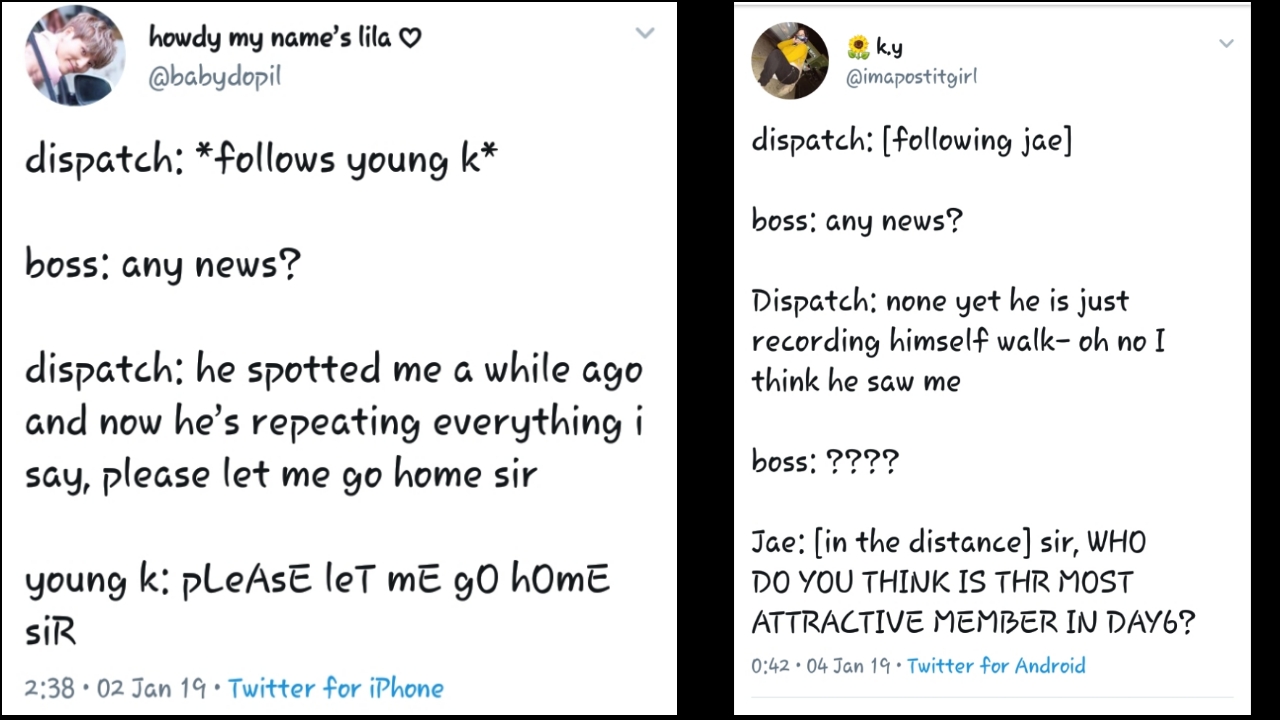The image size is (1280, 720).
Task: Click the sunflower emoji beside k.y
Action: pos(858,46)
